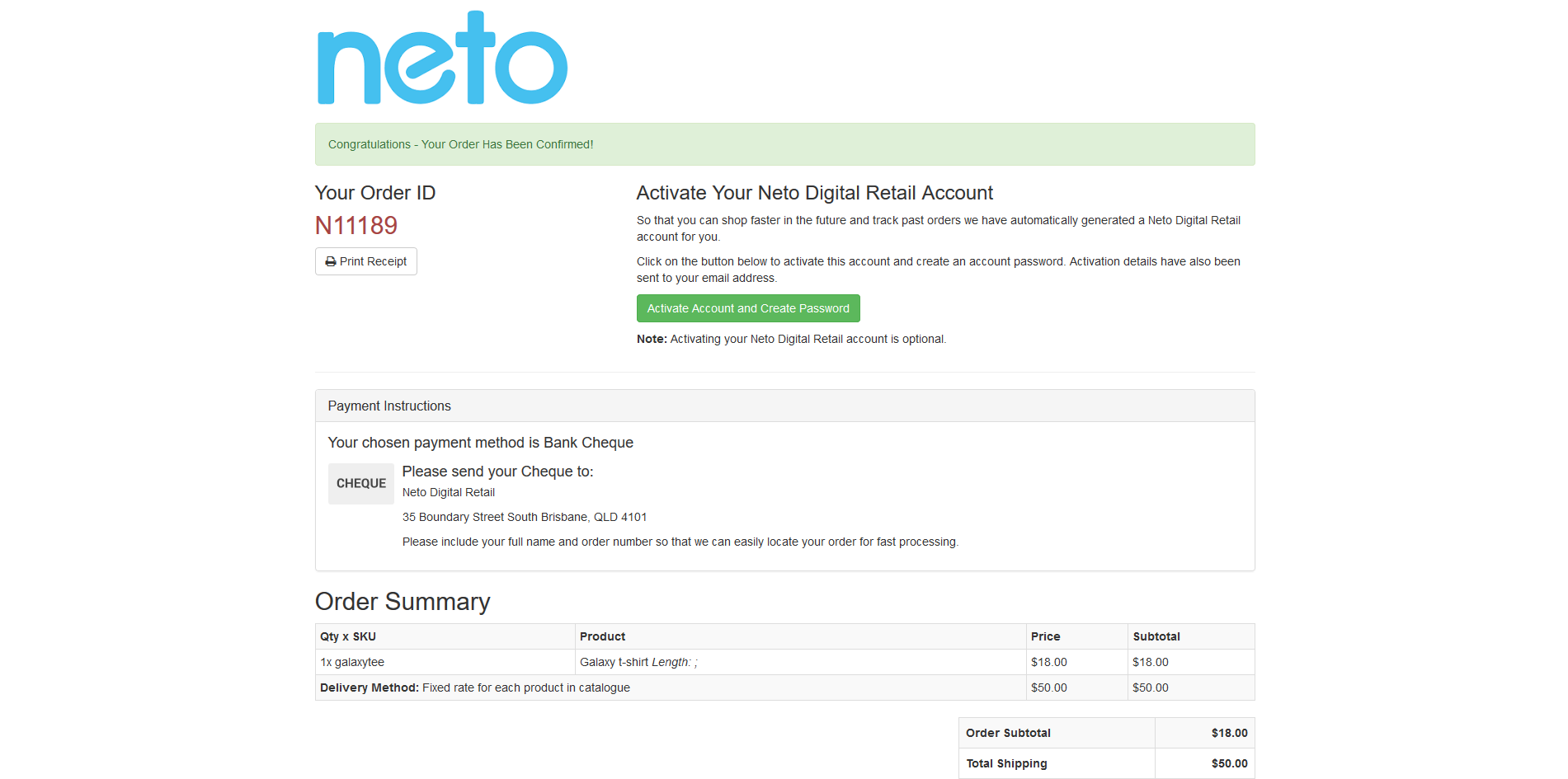This screenshot has height=779, width=1568.
Task: Click the Payment Instructions panel header
Action: pyautogui.click(x=785, y=406)
